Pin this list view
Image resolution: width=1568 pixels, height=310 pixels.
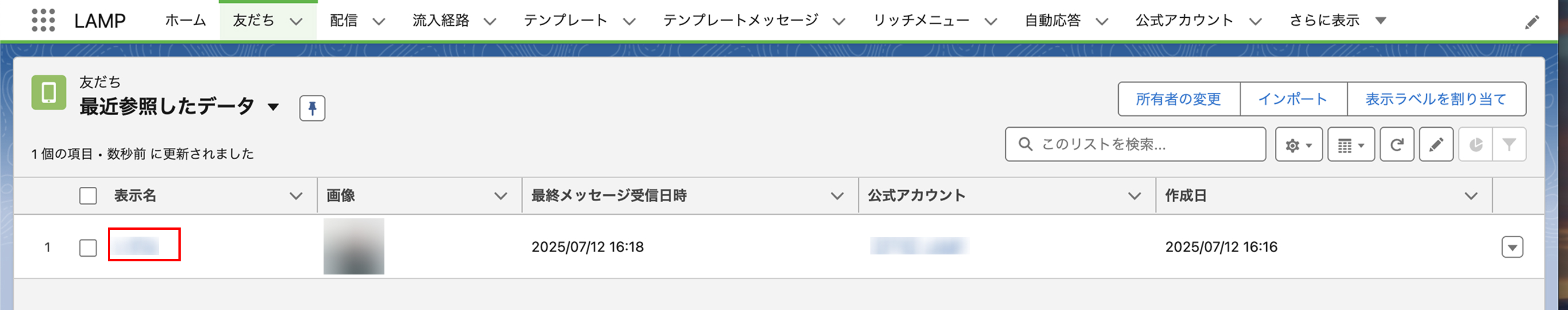(312, 108)
